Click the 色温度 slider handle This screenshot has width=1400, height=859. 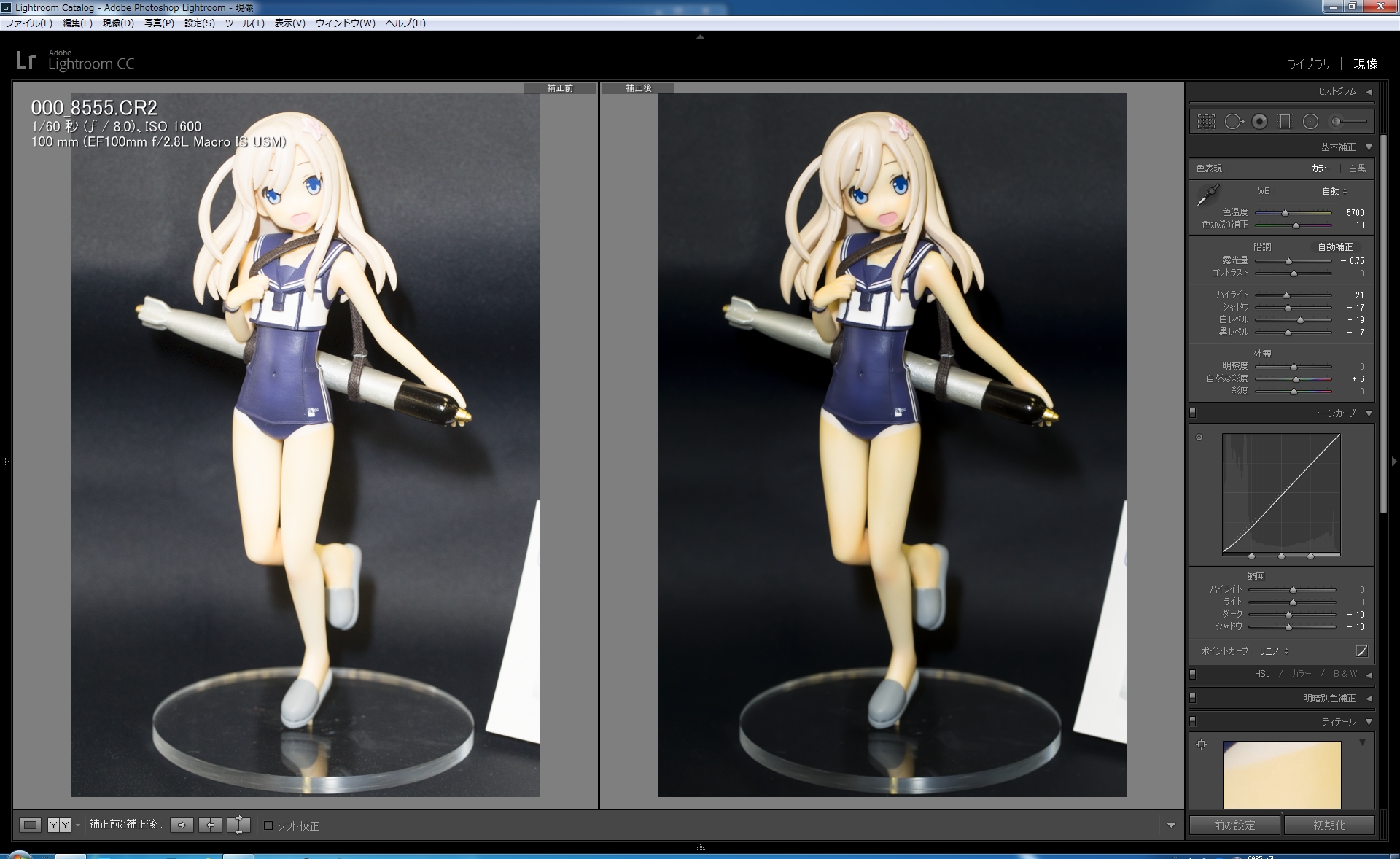pos(1285,213)
